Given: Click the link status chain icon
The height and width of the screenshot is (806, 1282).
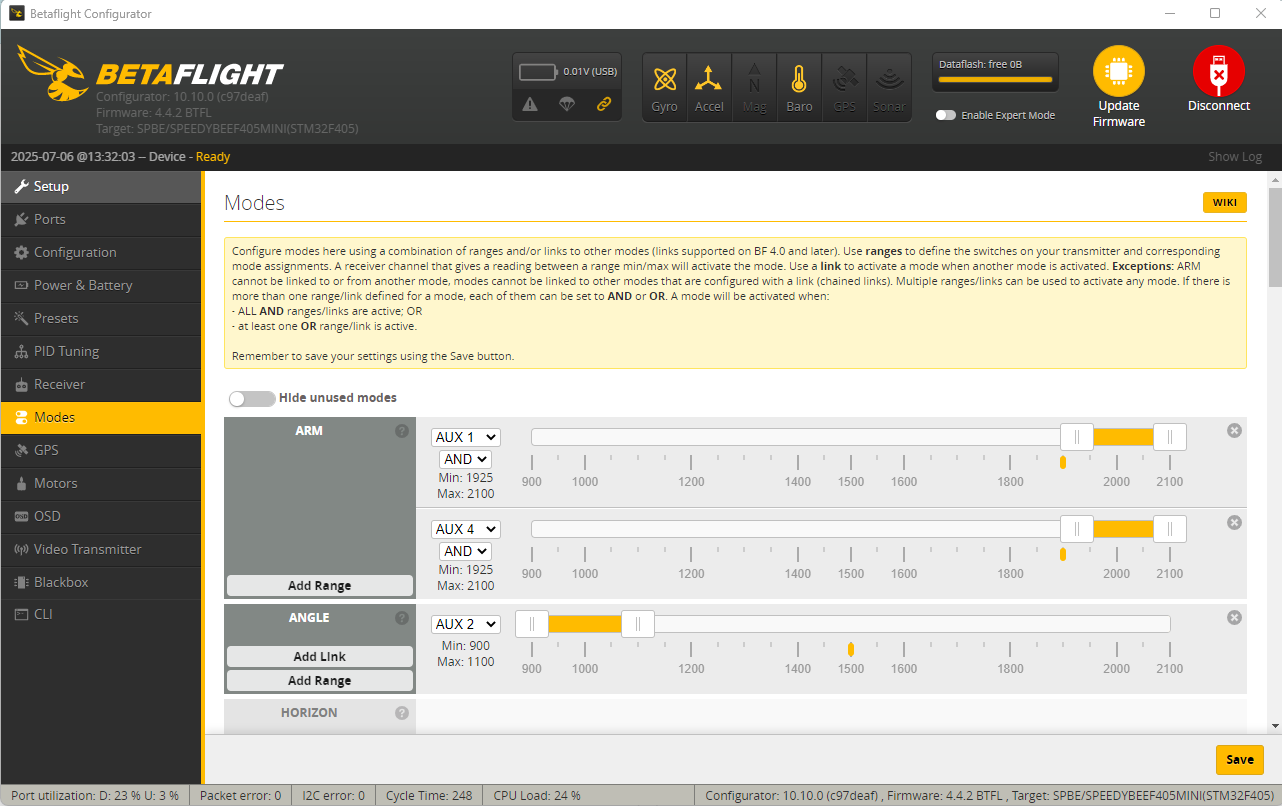Looking at the screenshot, I should click(604, 104).
